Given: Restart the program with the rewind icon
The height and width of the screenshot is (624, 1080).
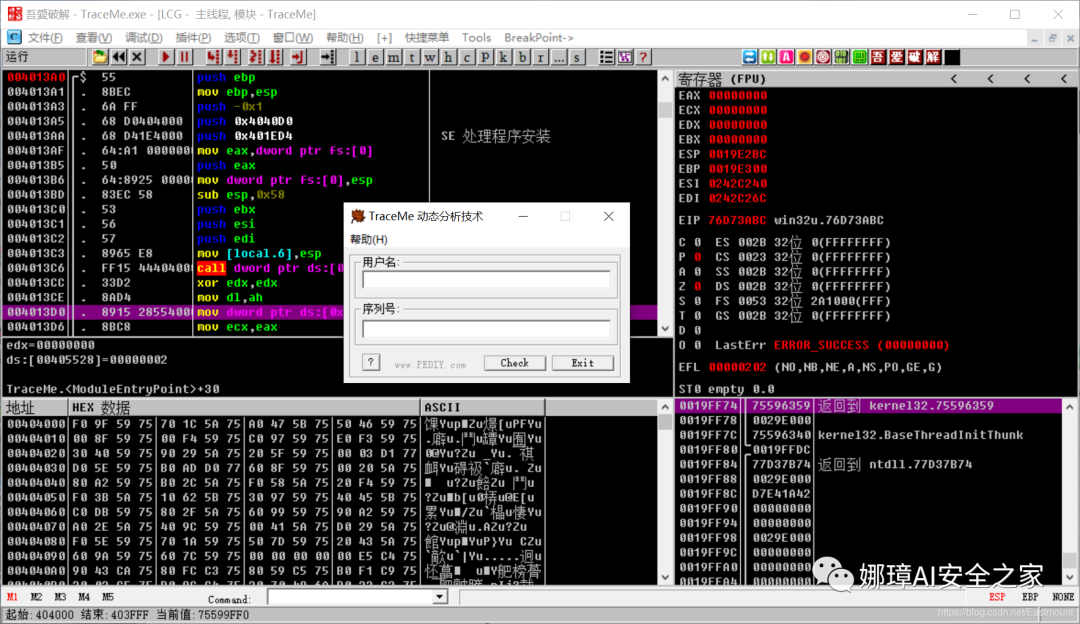Looking at the screenshot, I should click(118, 57).
